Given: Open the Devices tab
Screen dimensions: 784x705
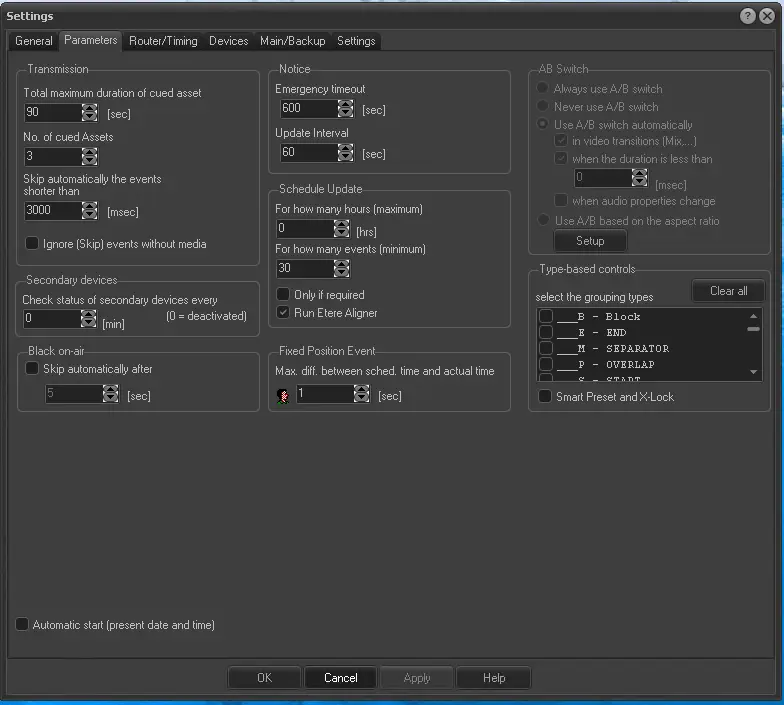Looking at the screenshot, I should (x=228, y=41).
